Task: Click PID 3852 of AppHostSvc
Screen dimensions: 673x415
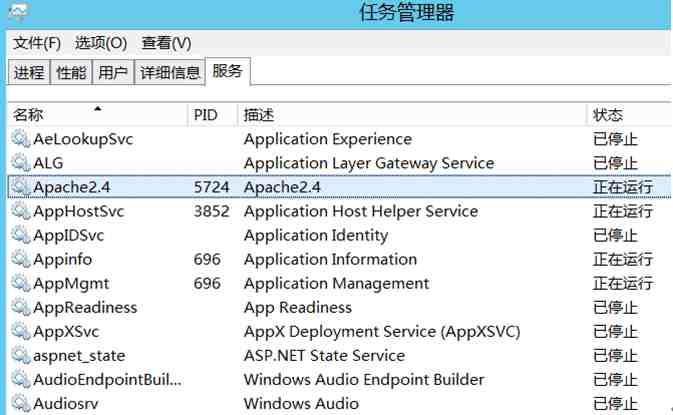Action: pos(211,211)
